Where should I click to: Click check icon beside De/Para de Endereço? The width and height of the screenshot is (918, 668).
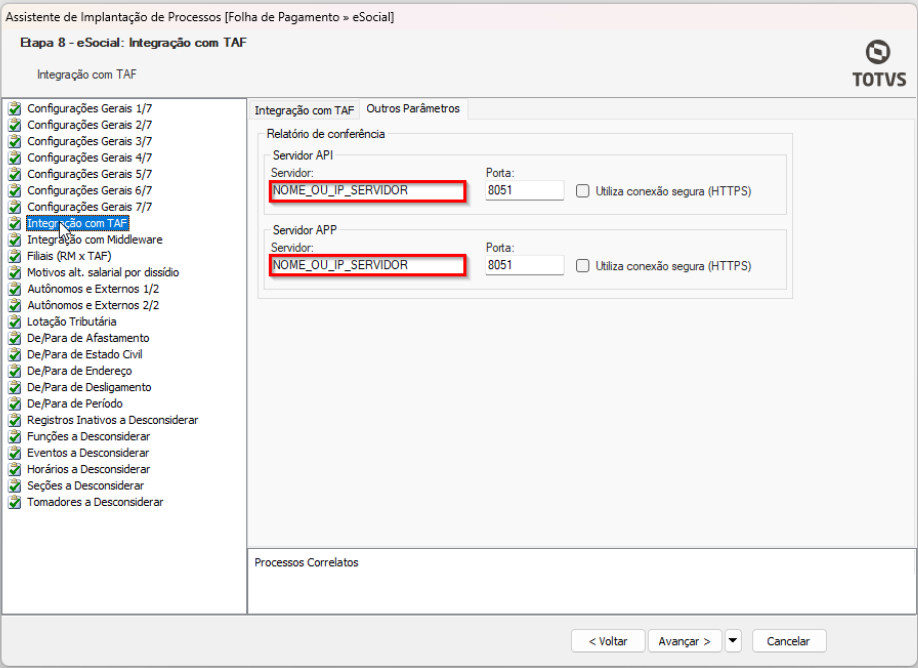(15, 371)
